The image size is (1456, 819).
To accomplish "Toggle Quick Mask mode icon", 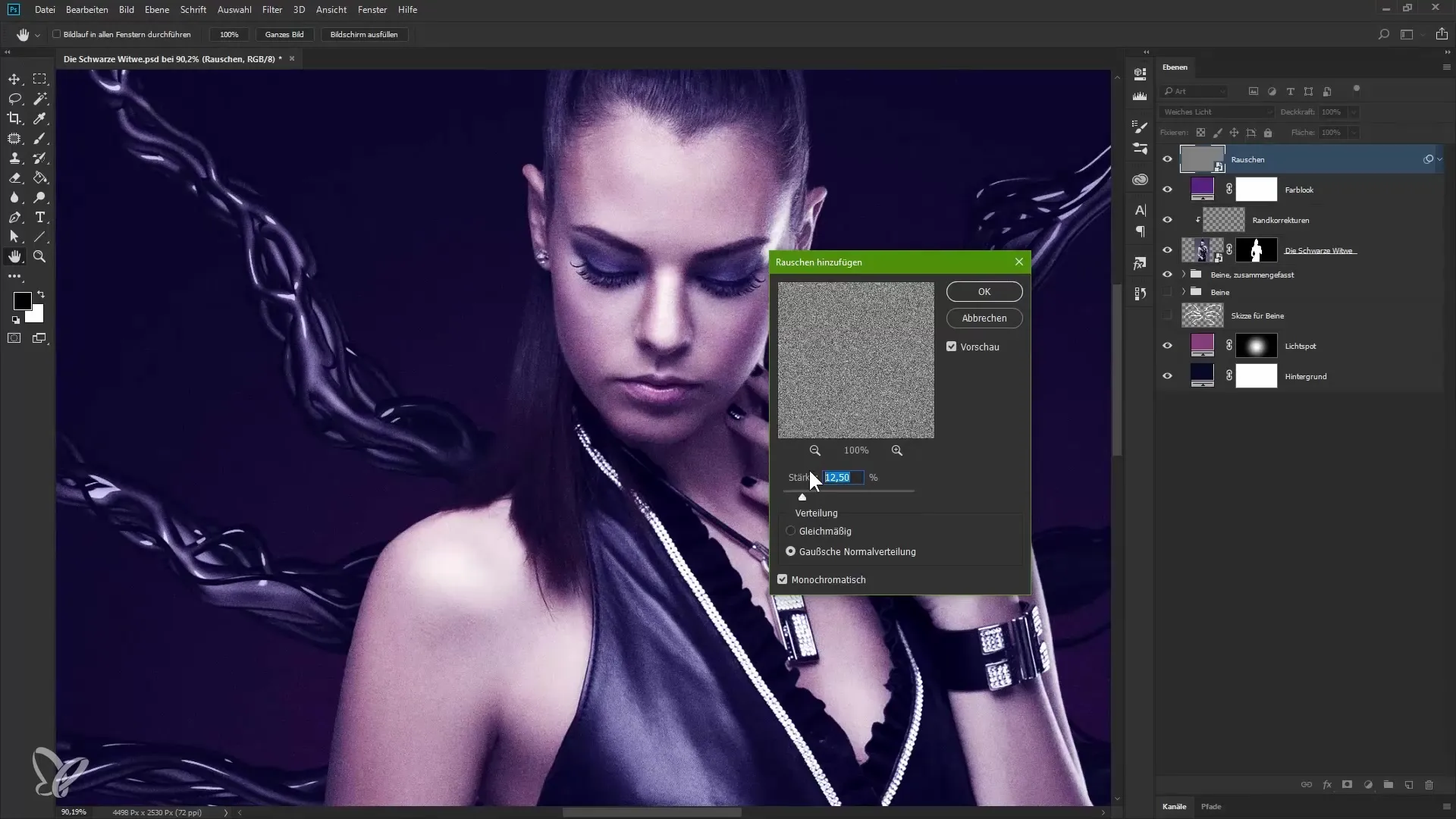I will click(14, 338).
